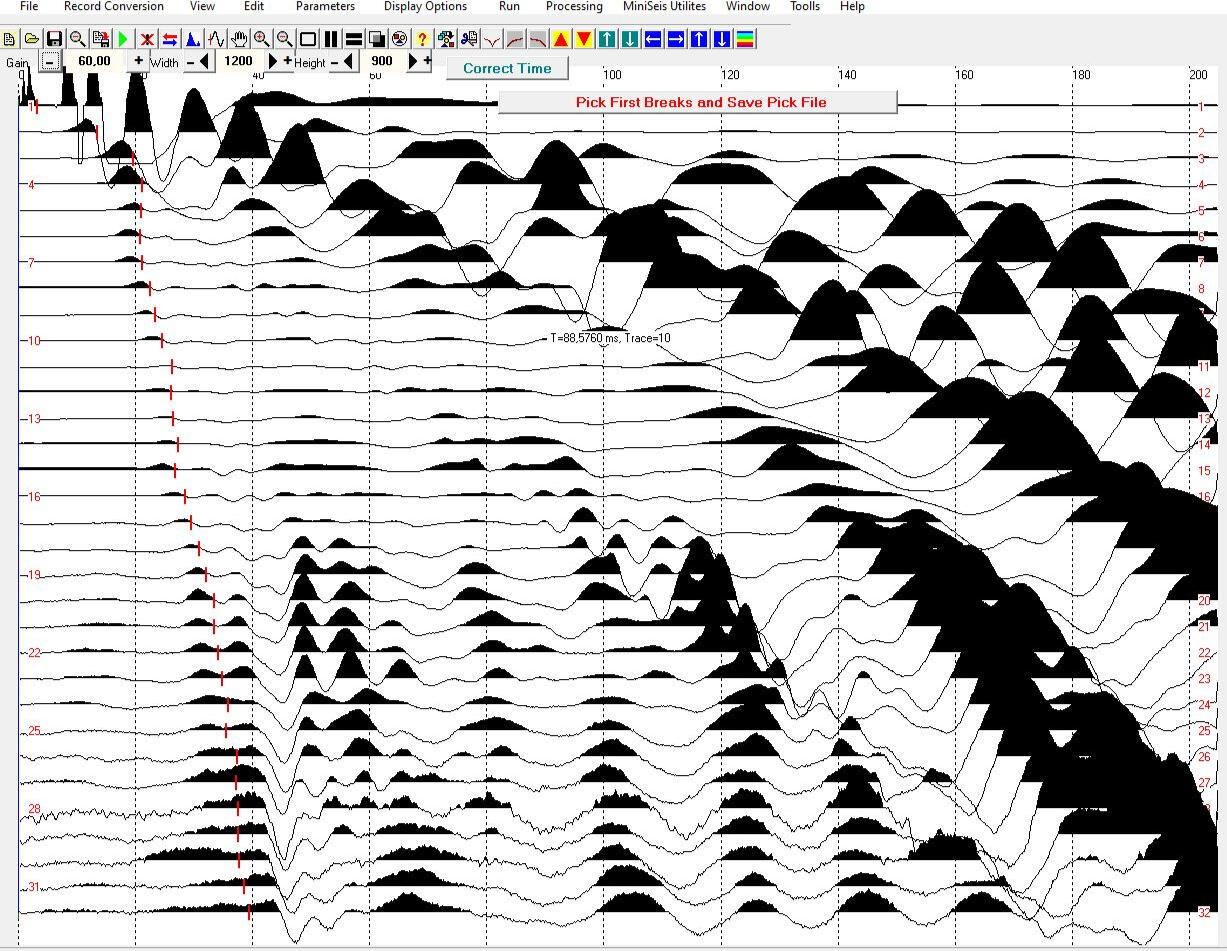
Task: Click the Gain value field showing 60,00
Action: click(94, 61)
